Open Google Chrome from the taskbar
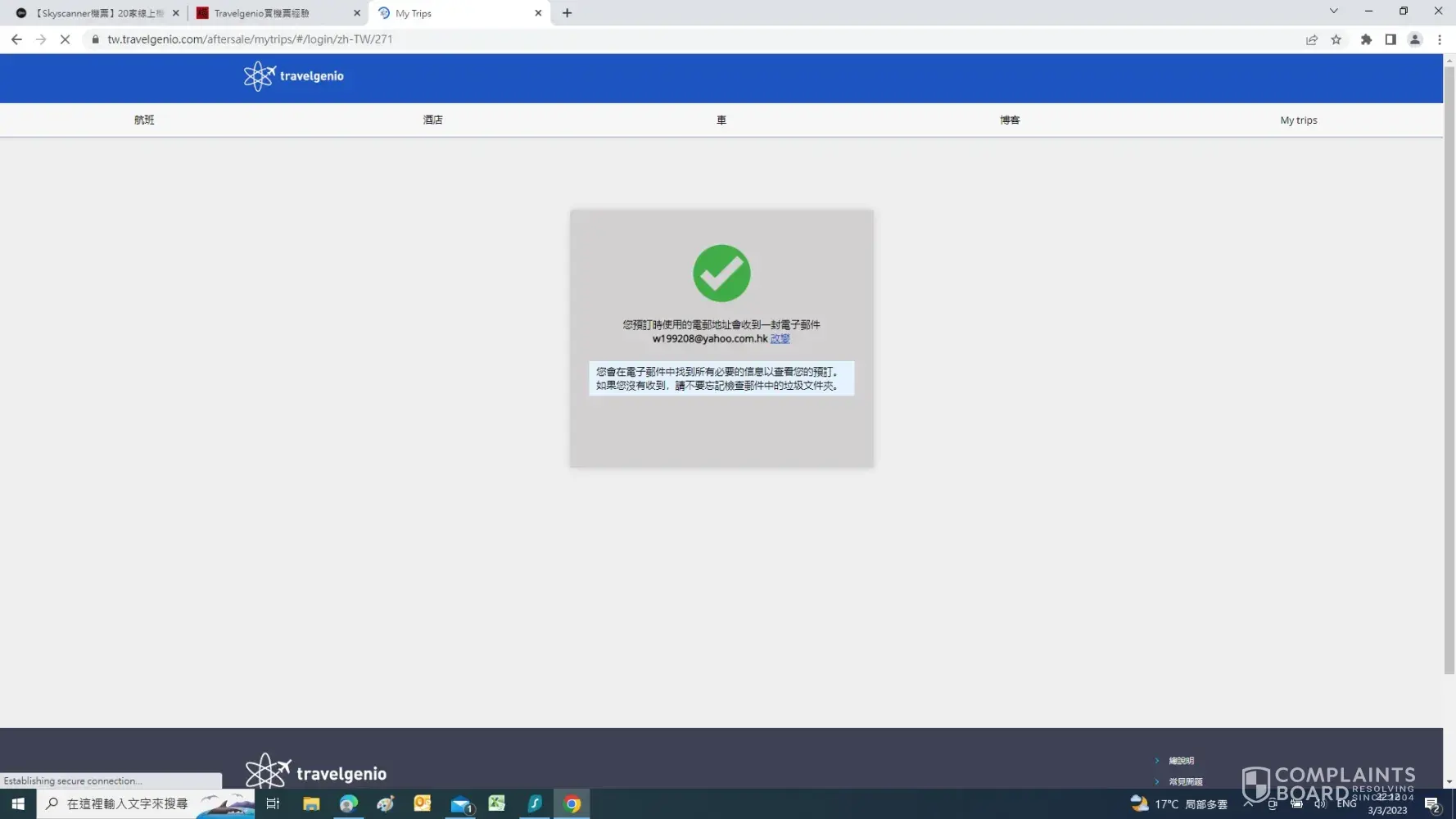Screen dimensions: 1456x819 coord(572,804)
